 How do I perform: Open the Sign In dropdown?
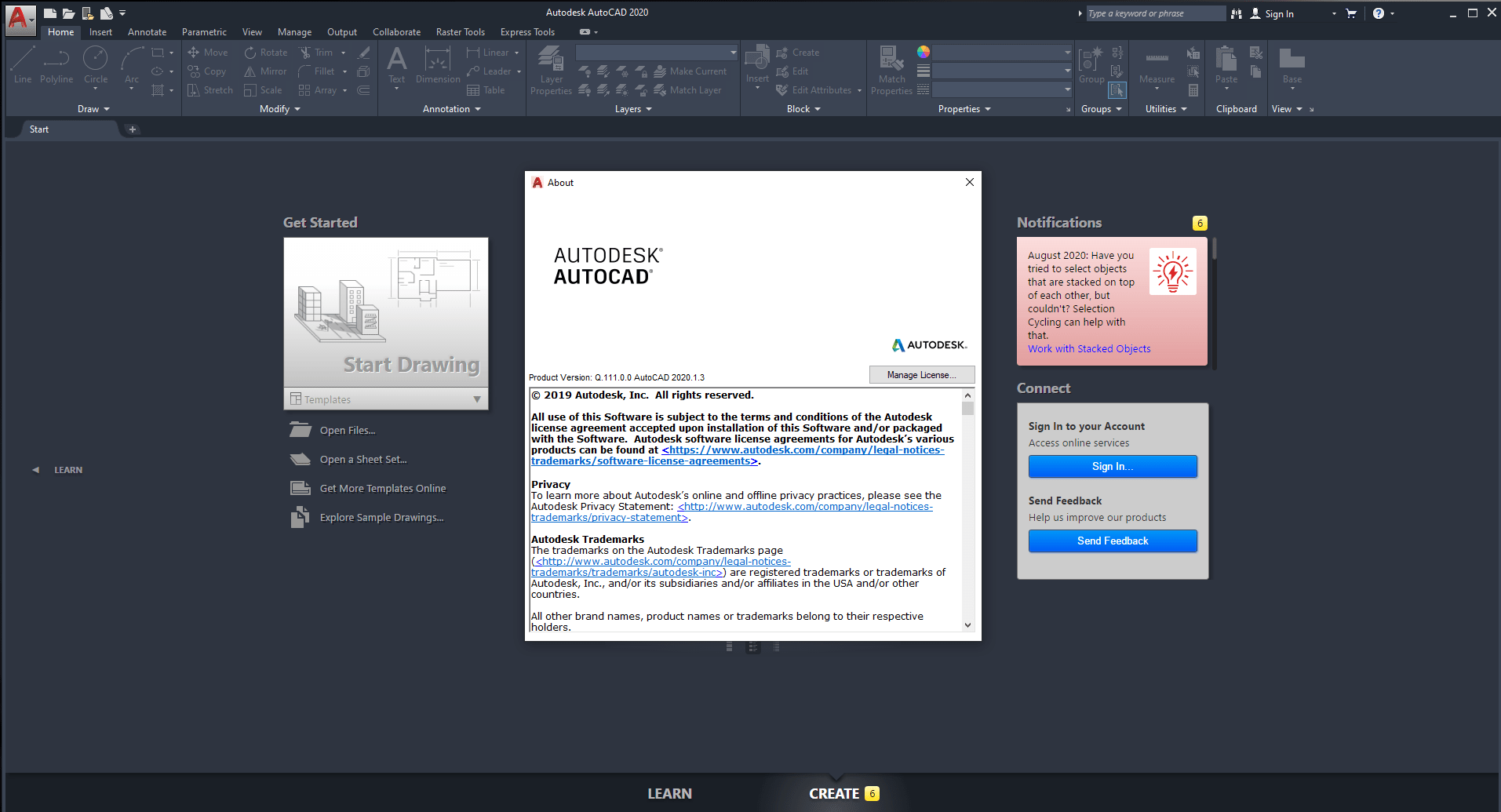(1334, 13)
